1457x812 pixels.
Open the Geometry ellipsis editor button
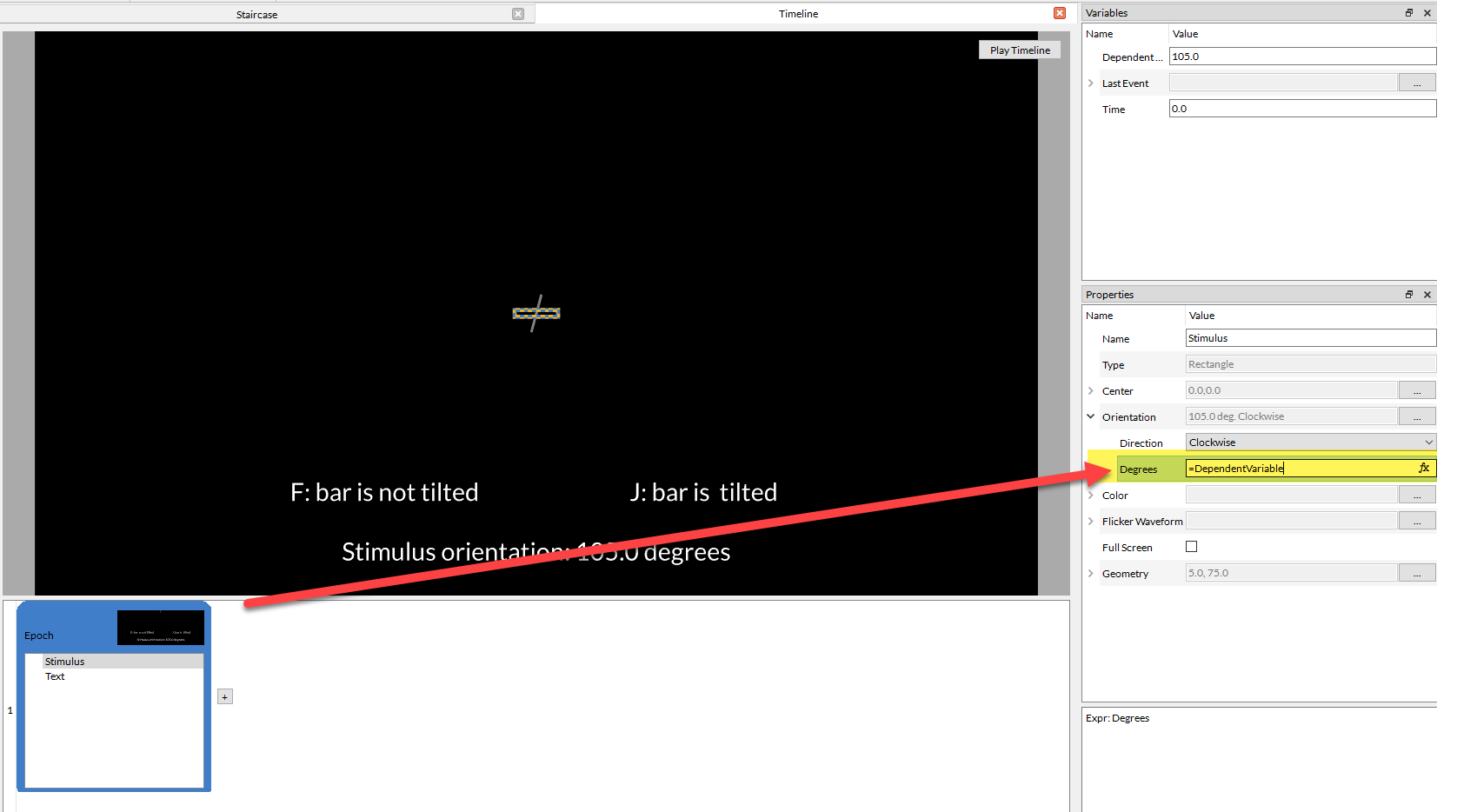click(x=1416, y=574)
